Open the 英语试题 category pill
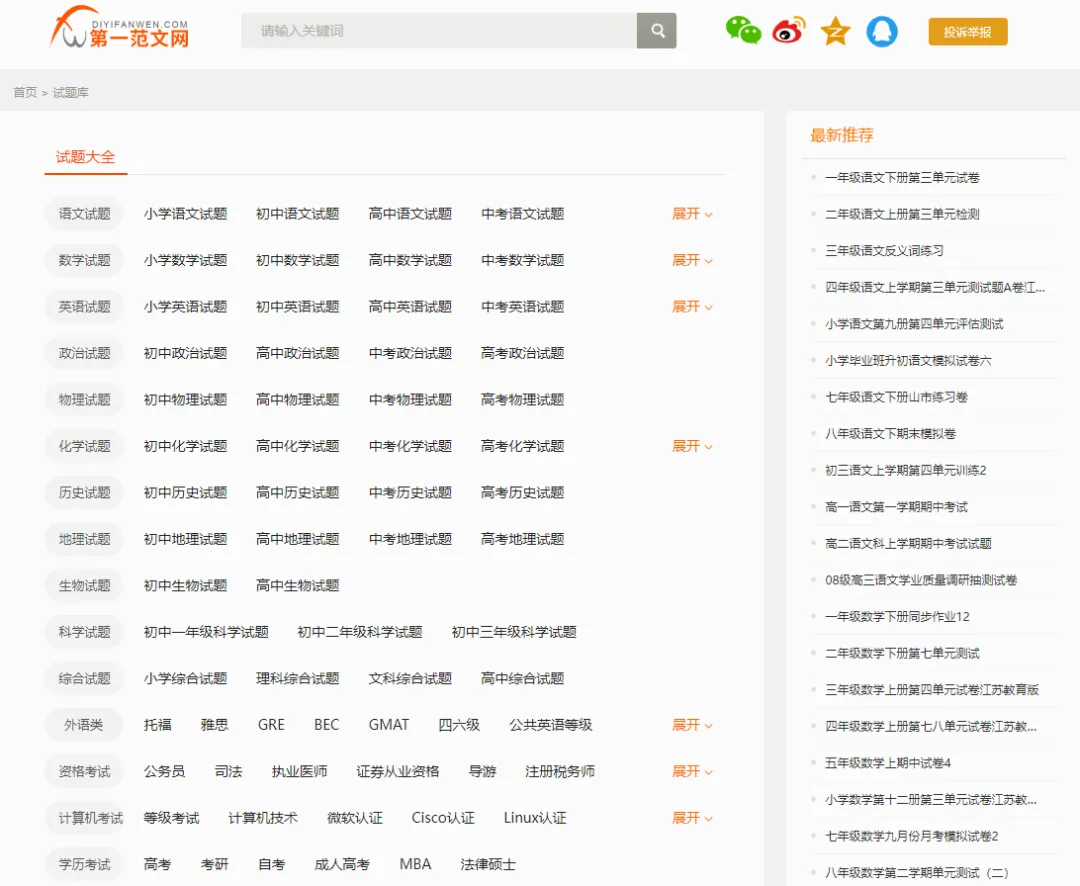Image resolution: width=1080 pixels, height=886 pixels. click(x=84, y=307)
